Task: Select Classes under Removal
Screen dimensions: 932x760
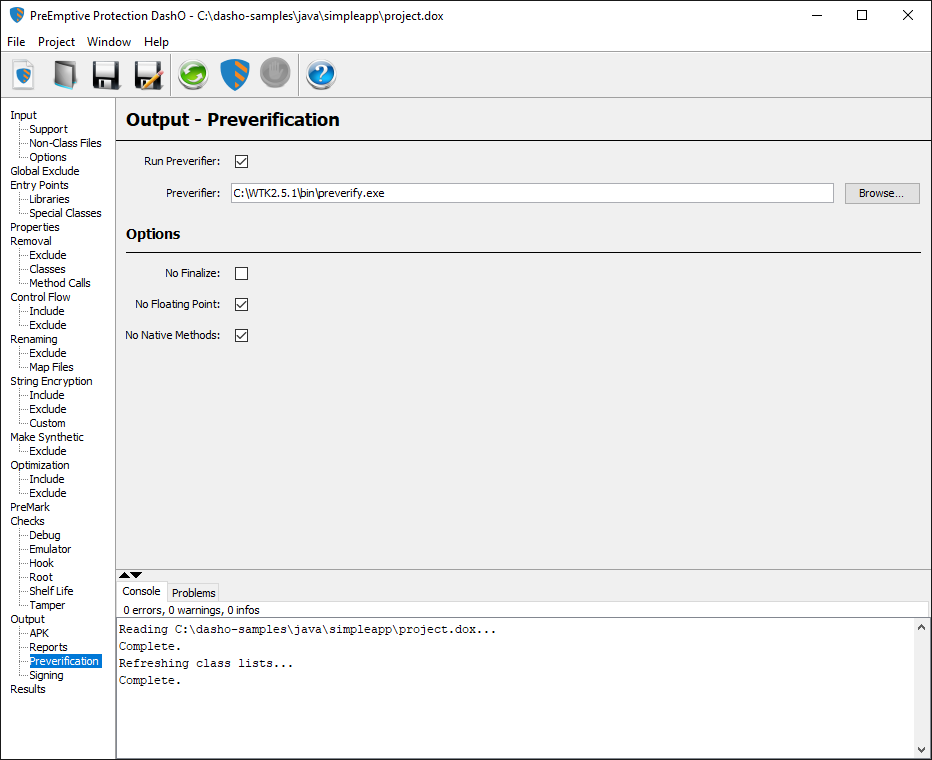Action: coord(48,269)
